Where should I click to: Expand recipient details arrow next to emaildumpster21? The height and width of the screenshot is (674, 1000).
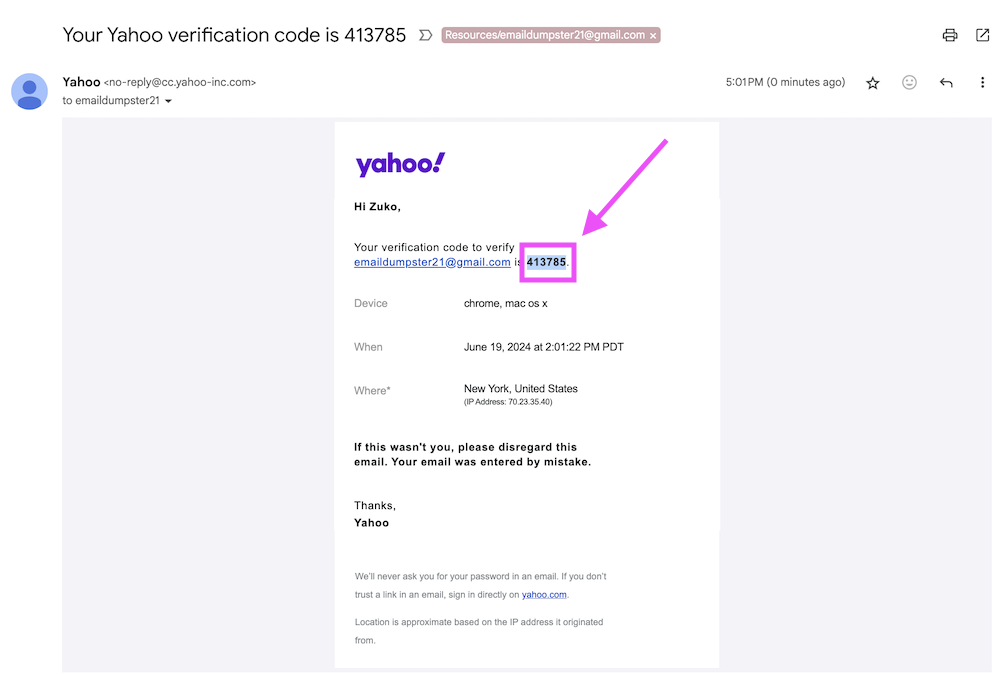168,101
